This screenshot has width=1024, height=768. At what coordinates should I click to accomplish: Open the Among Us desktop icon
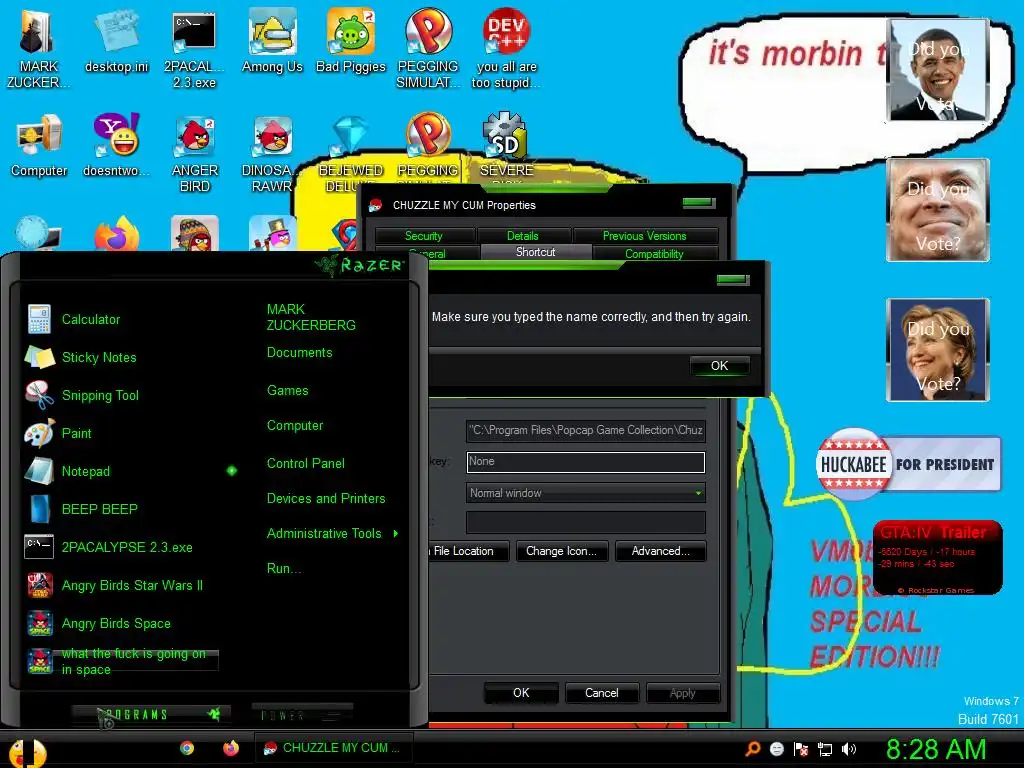coord(272,41)
